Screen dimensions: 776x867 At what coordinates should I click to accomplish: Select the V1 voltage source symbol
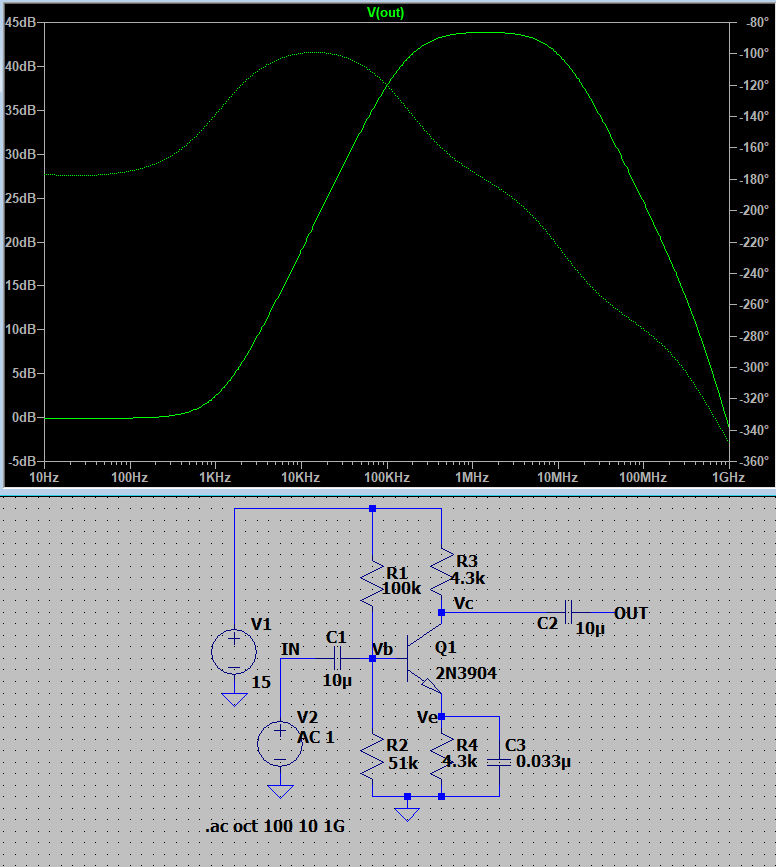234,652
